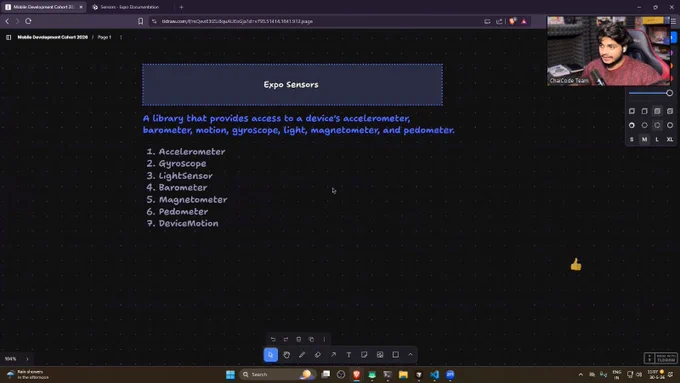Select the Arrow tool
Image resolution: width=680 pixels, height=383 pixels.
(x=333, y=355)
